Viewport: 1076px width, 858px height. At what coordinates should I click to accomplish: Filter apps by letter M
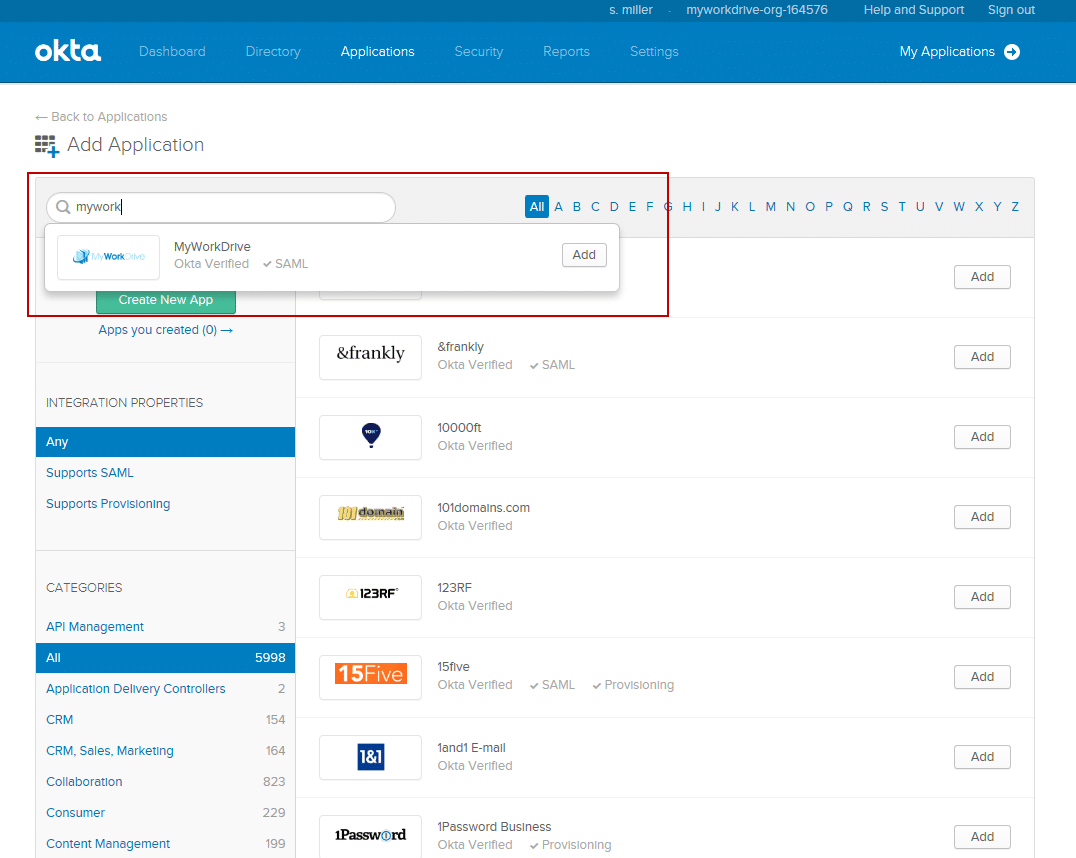coord(770,207)
